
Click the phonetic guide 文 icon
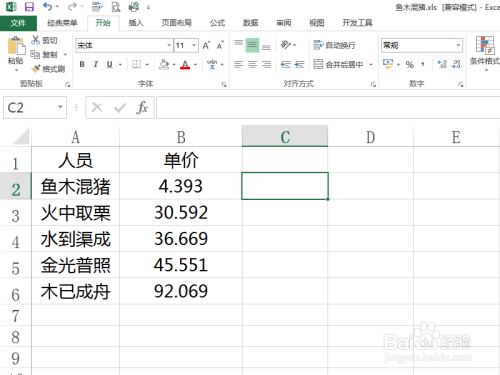click(x=212, y=64)
